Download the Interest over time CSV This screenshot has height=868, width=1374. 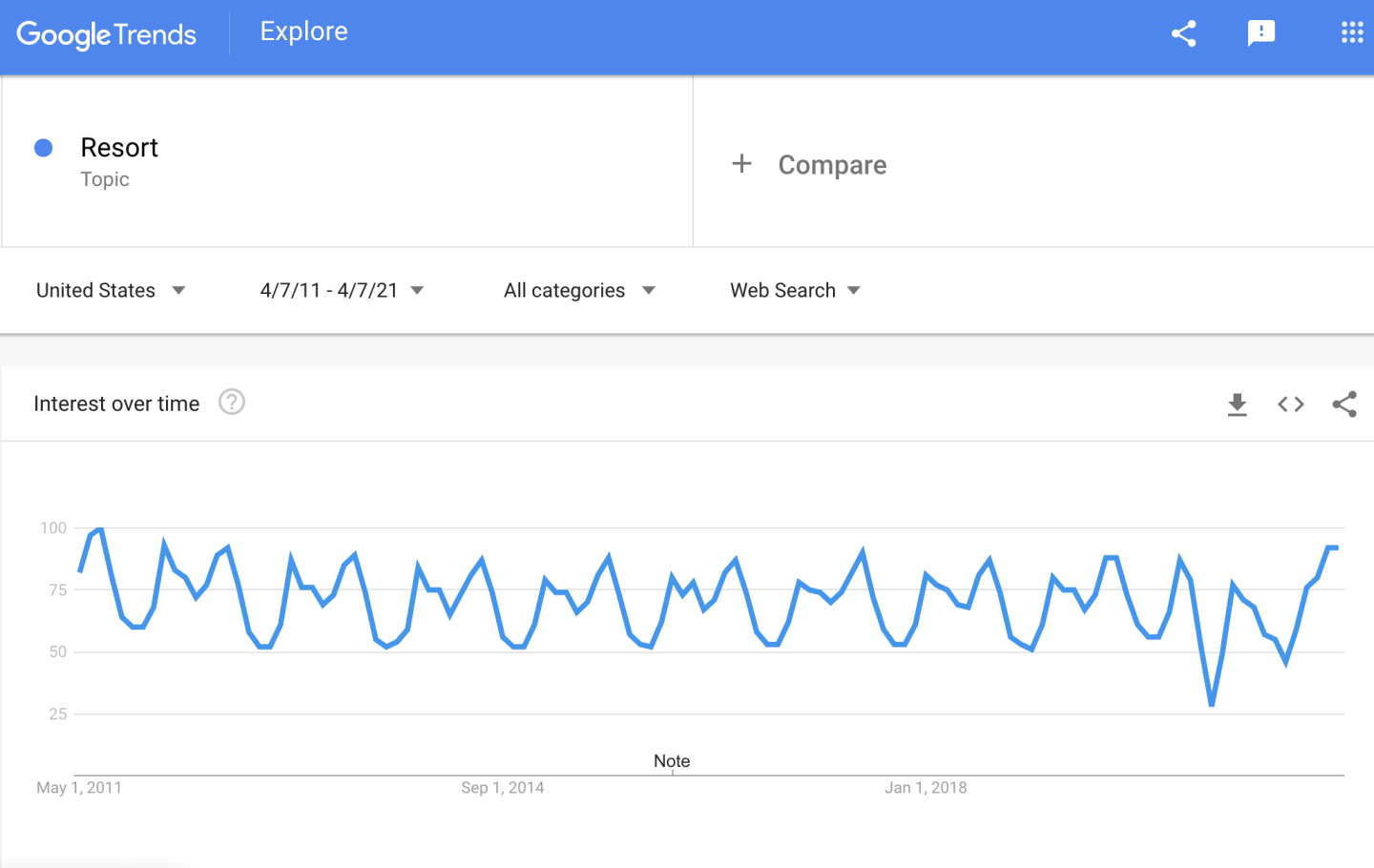pos(1237,404)
